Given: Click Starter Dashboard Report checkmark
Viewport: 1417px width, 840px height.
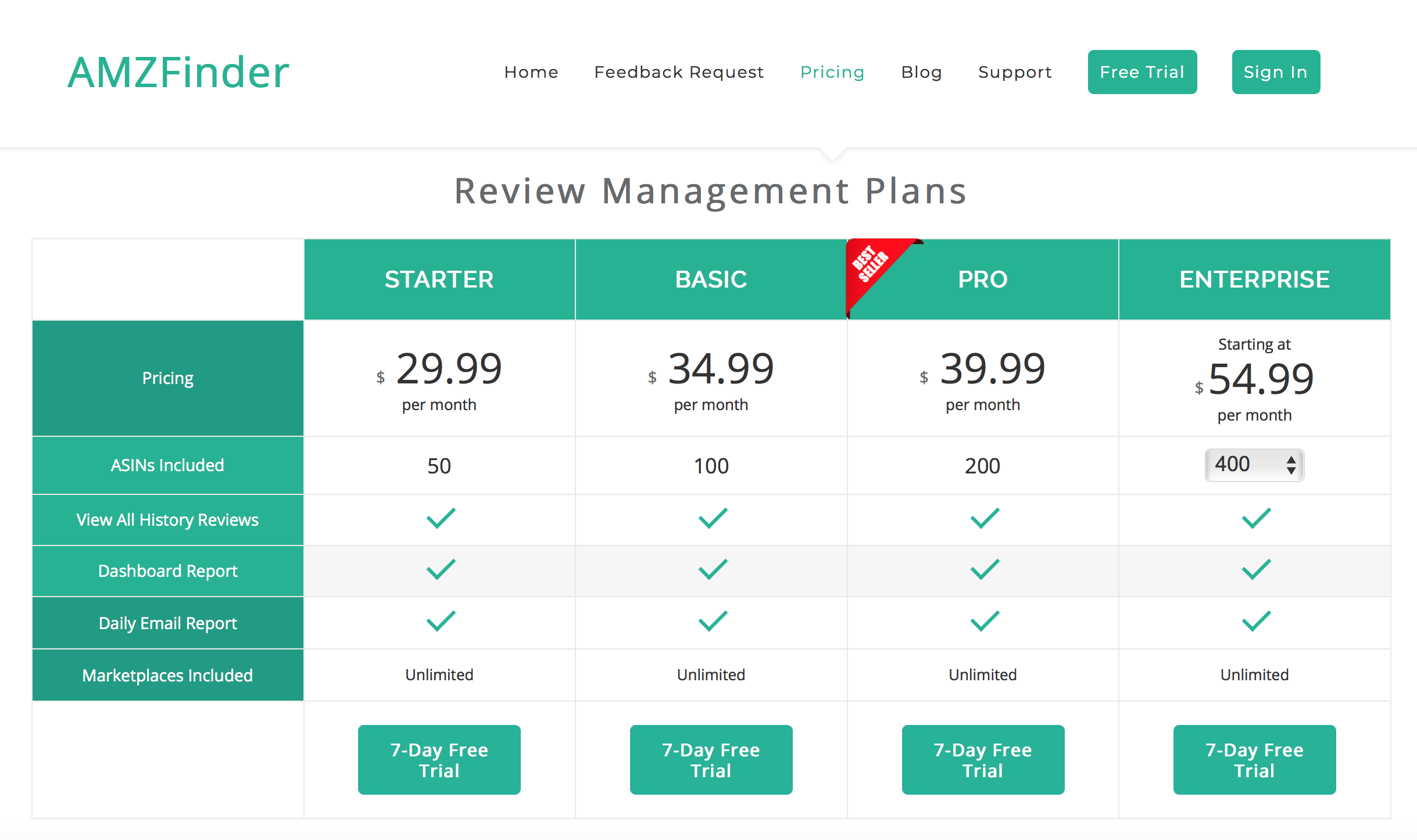Looking at the screenshot, I should point(441,569).
